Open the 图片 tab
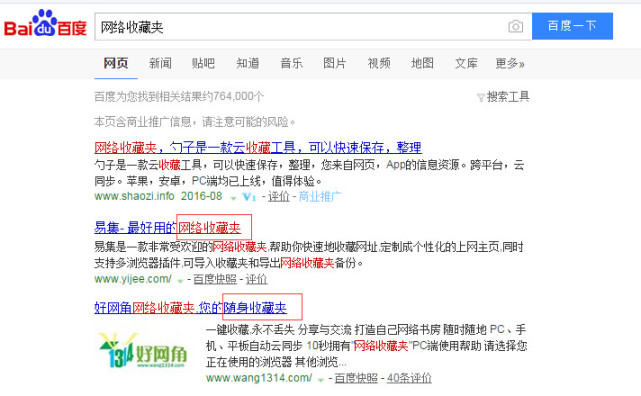Screen dimensions: 641x396 (335, 63)
